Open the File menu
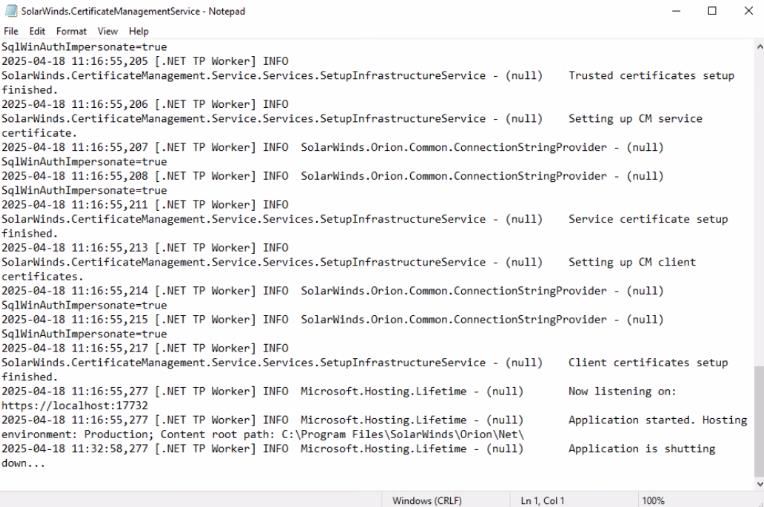The height and width of the screenshot is (507, 764). click(11, 31)
